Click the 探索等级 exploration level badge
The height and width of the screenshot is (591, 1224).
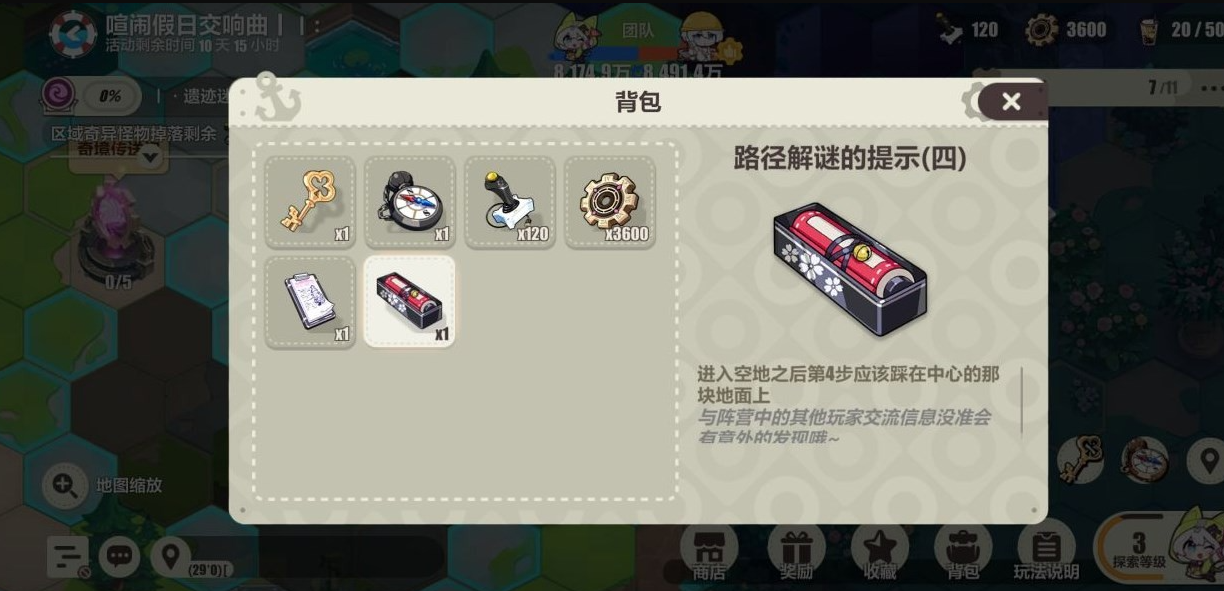[1140, 549]
